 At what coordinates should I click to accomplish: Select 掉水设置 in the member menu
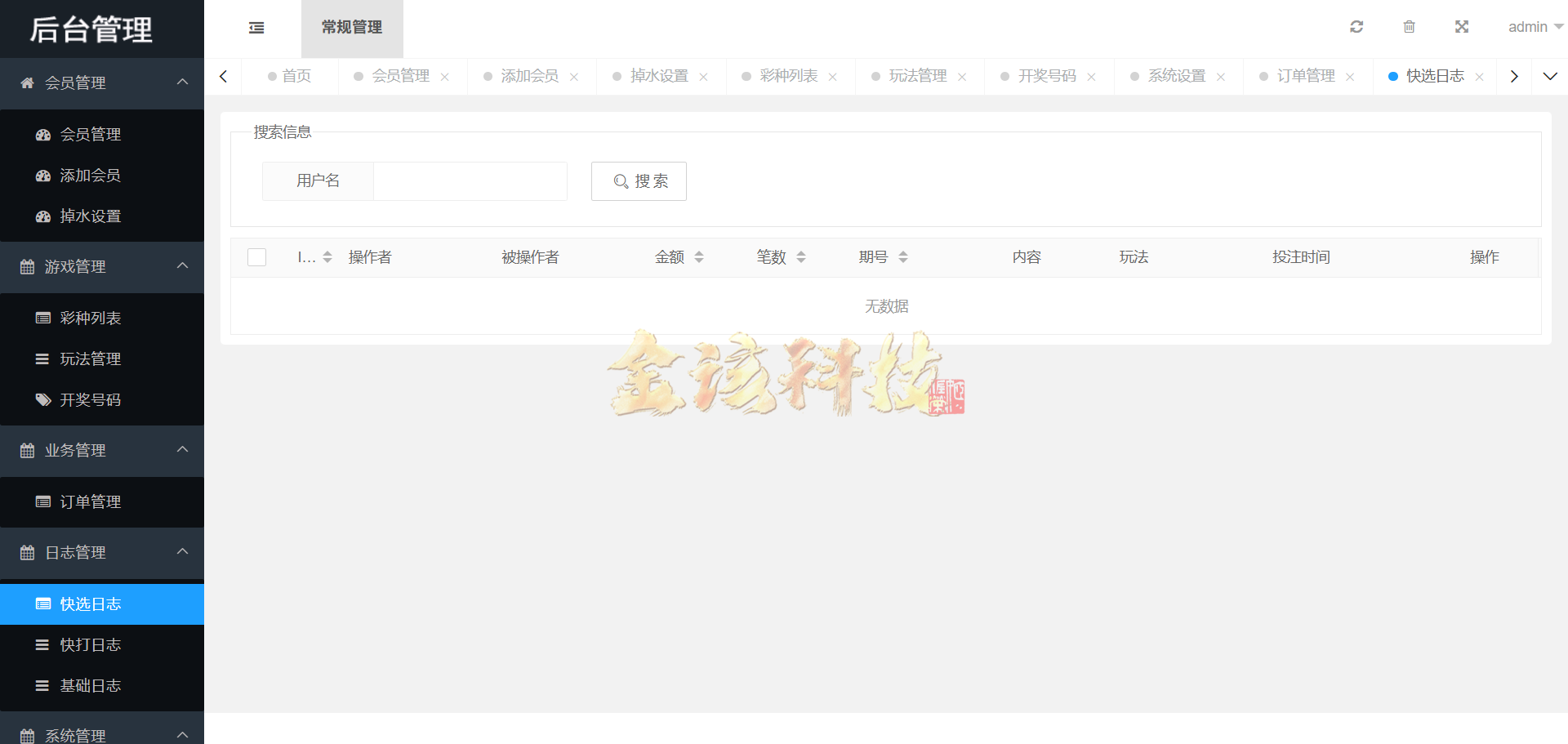pyautogui.click(x=90, y=216)
